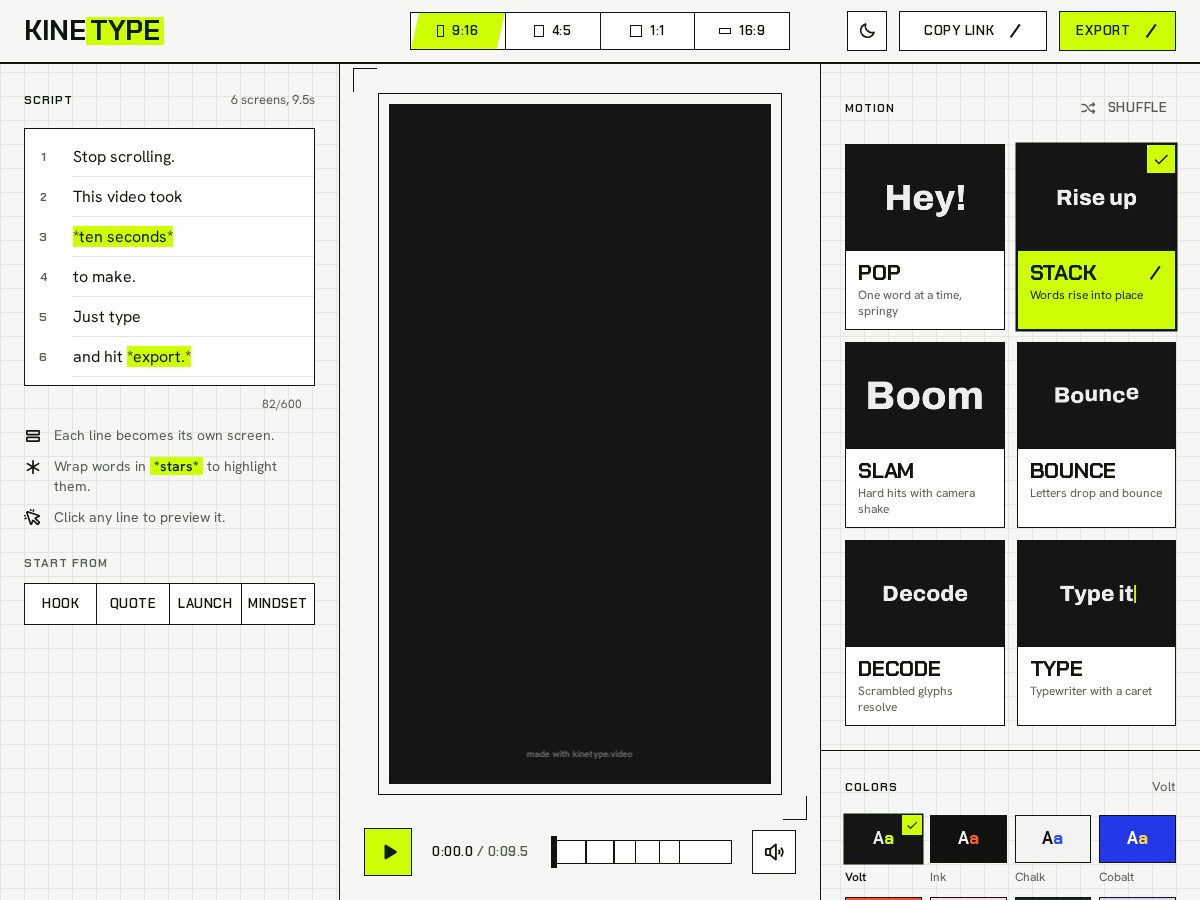Click the Copy Link button
This screenshot has height=900, width=1200.
pyautogui.click(x=973, y=31)
